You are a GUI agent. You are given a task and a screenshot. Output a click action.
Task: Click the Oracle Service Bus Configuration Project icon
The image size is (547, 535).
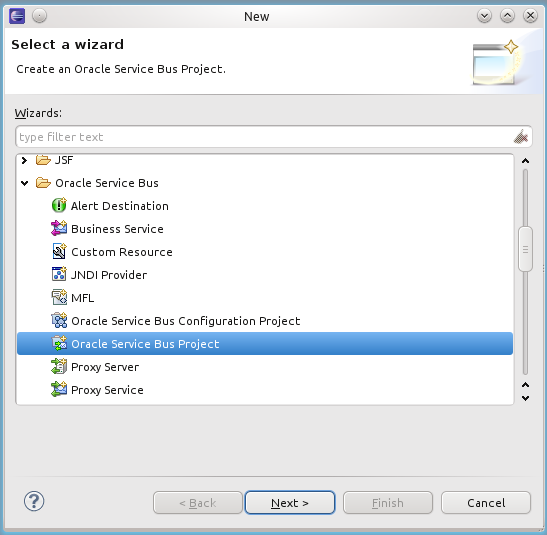[x=59, y=321]
